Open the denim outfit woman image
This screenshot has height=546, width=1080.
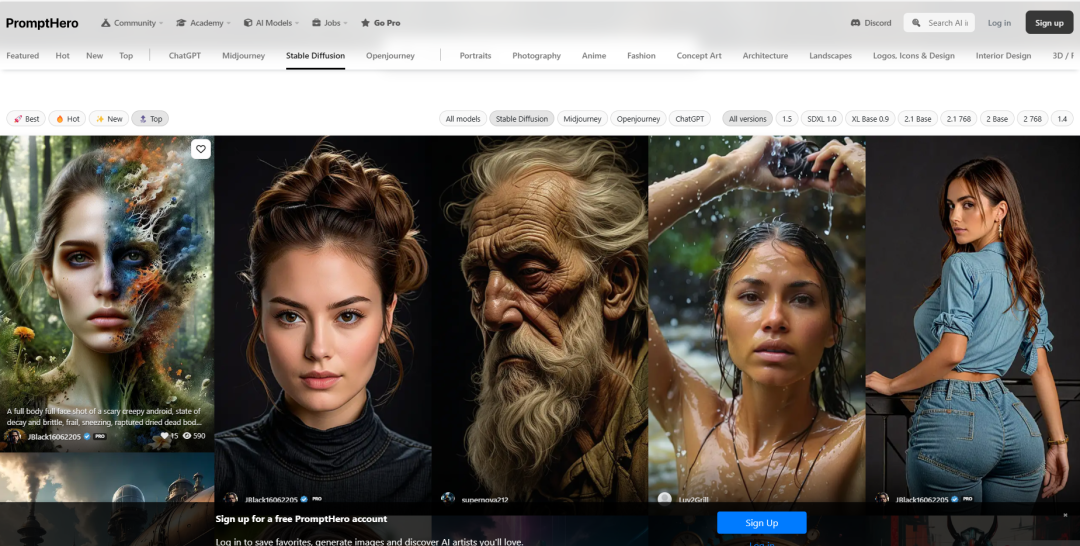point(973,317)
